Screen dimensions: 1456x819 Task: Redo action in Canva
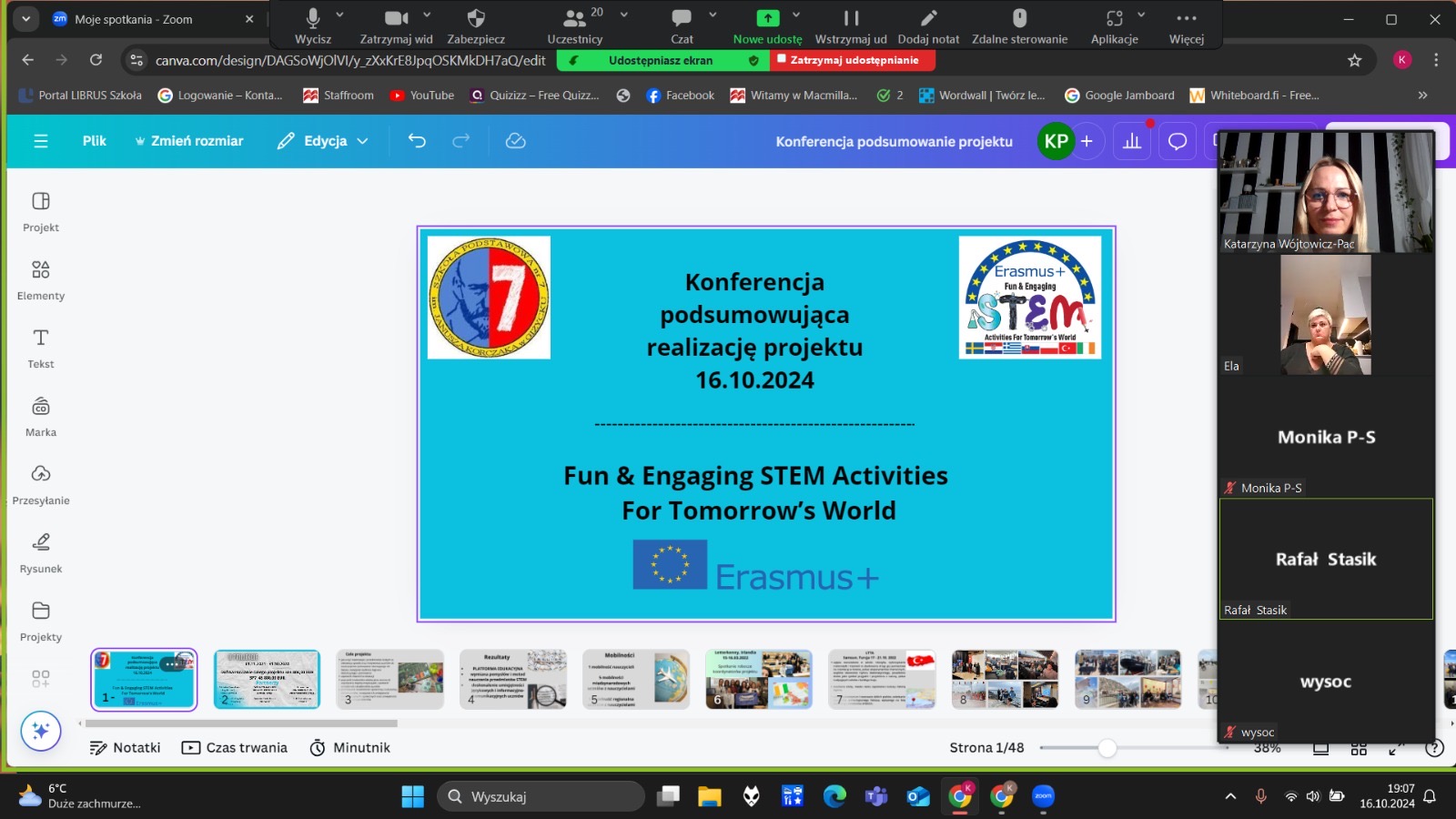point(461,141)
